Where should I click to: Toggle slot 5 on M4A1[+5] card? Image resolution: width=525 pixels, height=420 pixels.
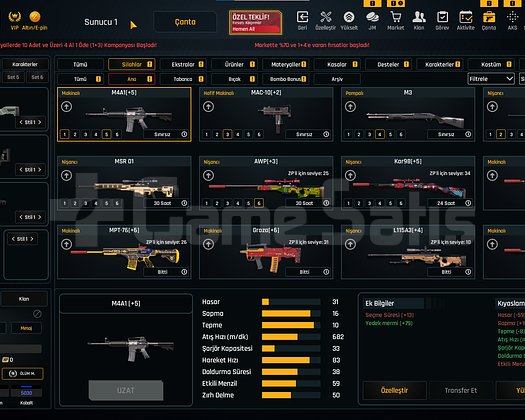106,134
